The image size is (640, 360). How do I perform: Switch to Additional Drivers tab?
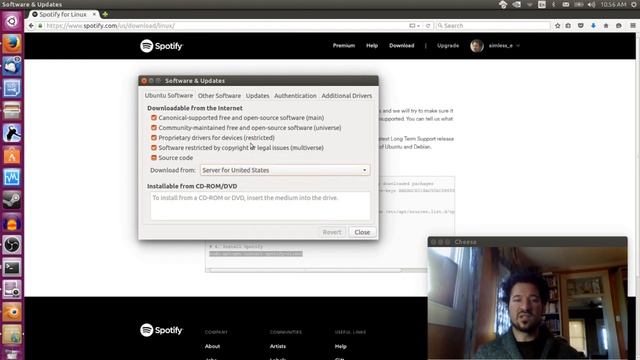[347, 96]
